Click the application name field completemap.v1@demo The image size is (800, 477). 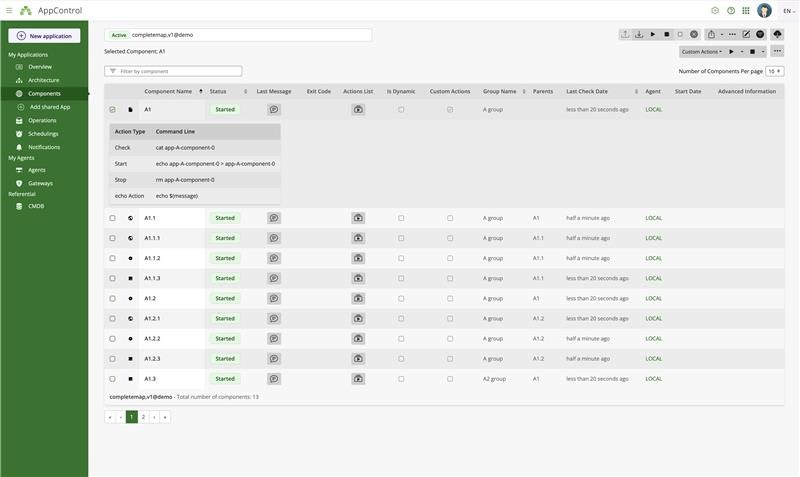tap(238, 35)
